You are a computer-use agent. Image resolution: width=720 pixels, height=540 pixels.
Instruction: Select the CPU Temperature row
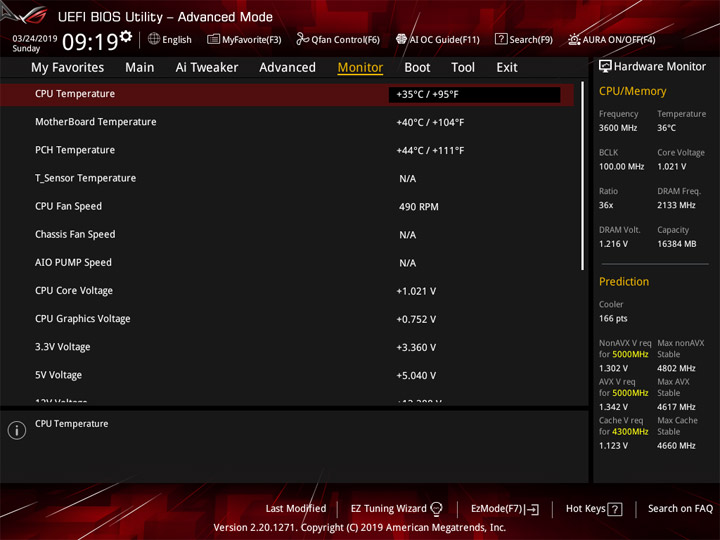(287, 94)
